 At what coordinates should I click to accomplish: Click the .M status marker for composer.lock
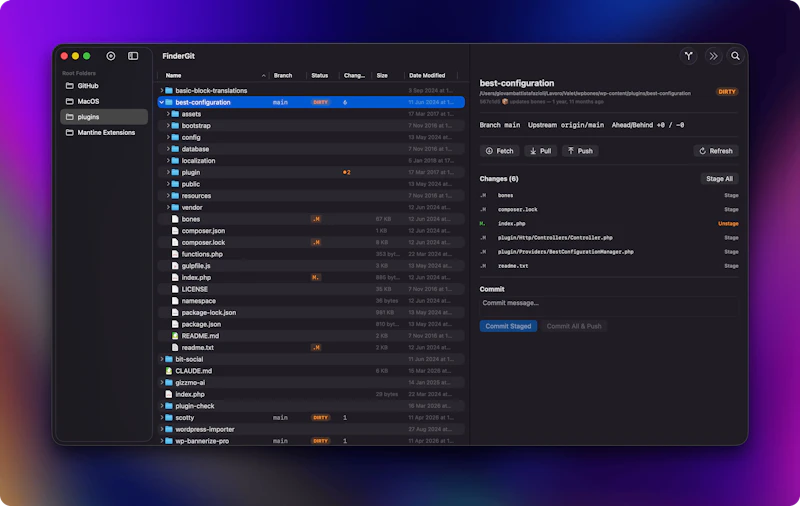[316, 242]
